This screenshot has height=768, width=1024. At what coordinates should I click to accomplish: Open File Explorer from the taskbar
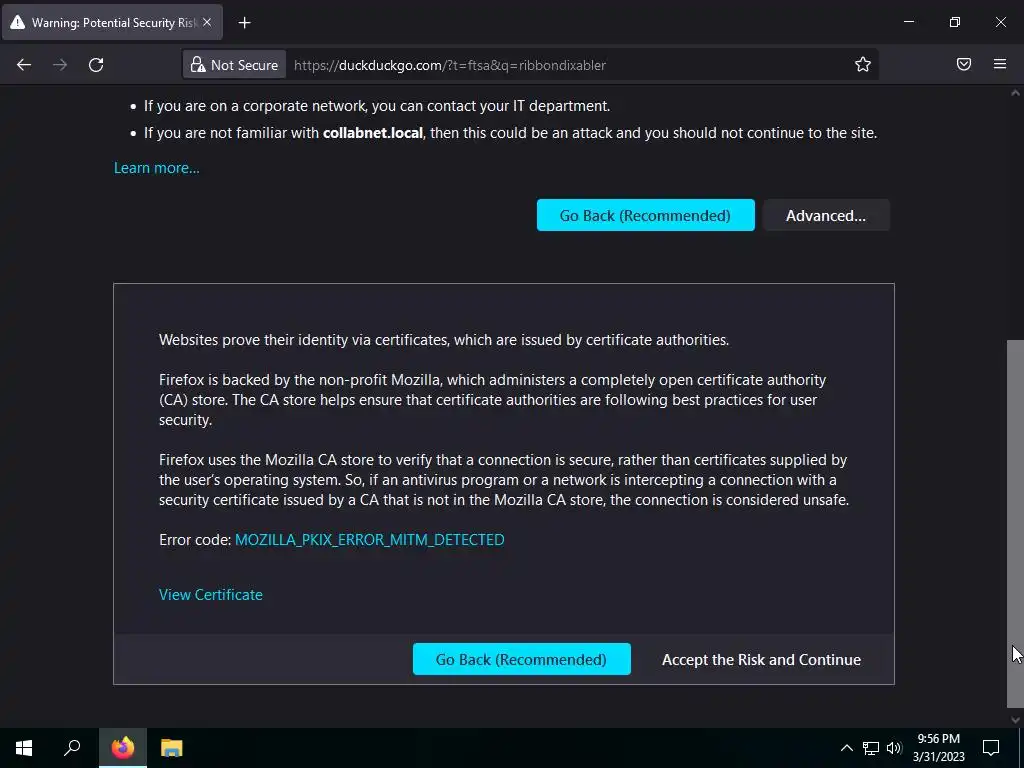(x=172, y=748)
